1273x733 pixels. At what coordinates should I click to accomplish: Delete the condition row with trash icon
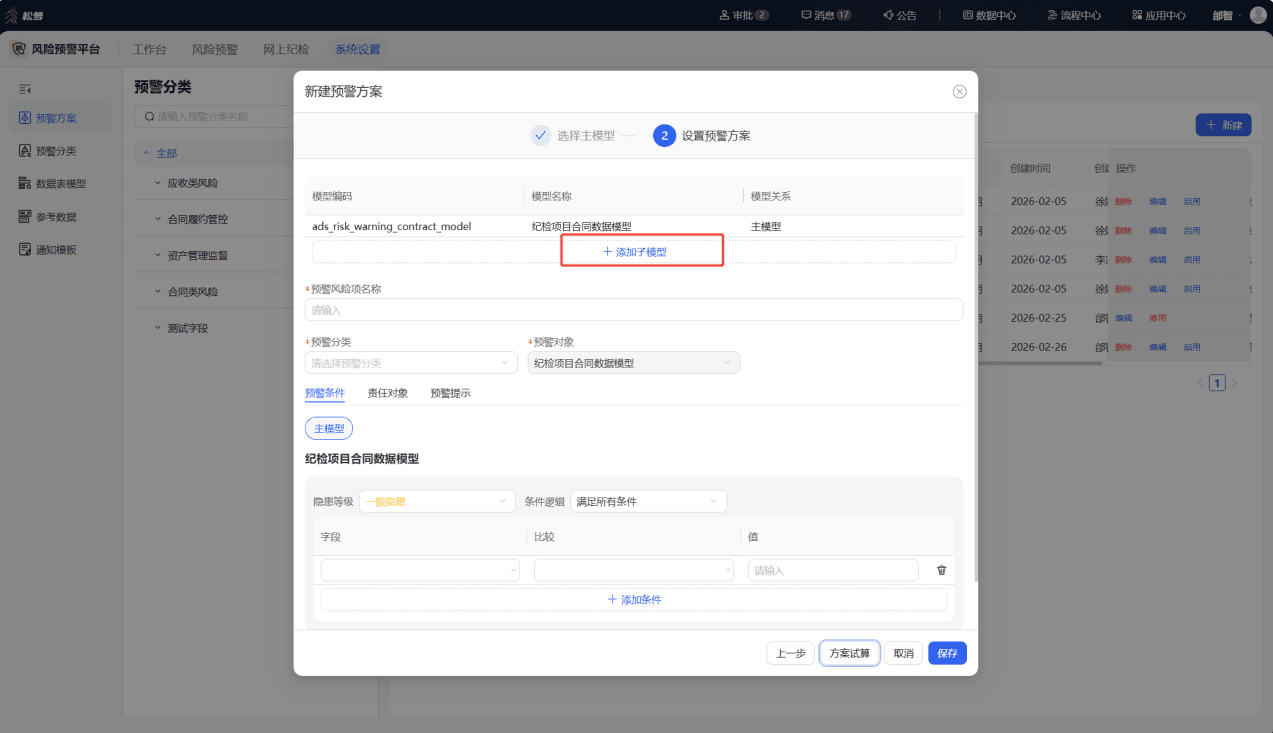(x=941, y=570)
